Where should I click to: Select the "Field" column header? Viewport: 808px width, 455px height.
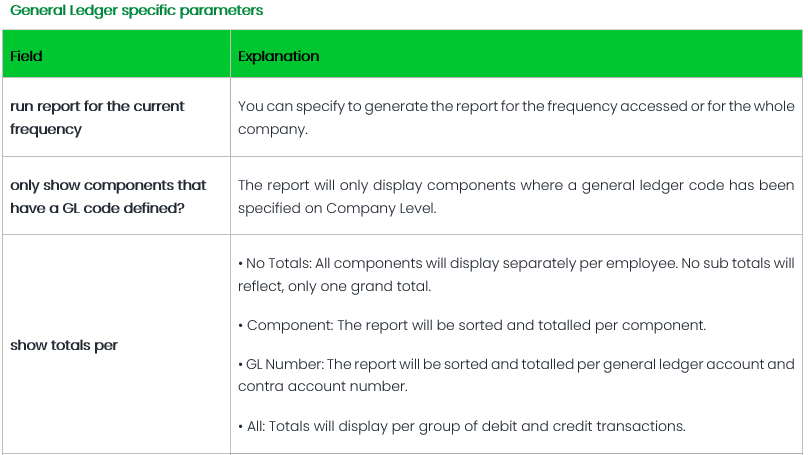[x=26, y=56]
